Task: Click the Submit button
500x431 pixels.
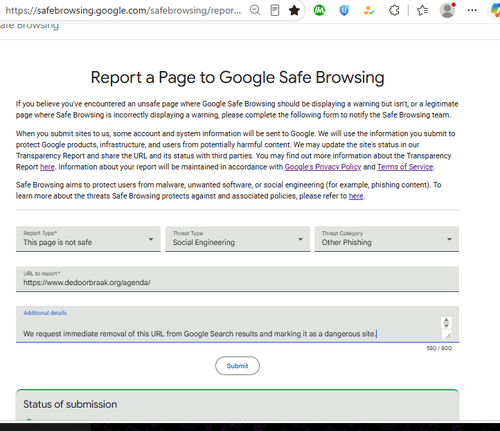Action: pyautogui.click(x=237, y=366)
